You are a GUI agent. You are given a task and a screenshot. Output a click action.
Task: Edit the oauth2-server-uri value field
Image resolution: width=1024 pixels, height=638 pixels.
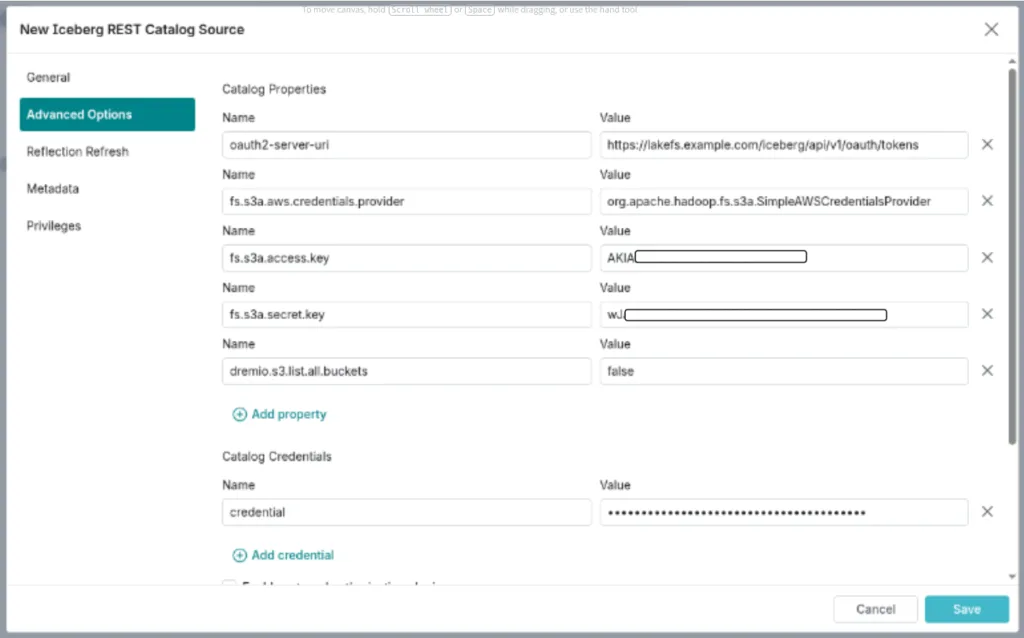783,145
